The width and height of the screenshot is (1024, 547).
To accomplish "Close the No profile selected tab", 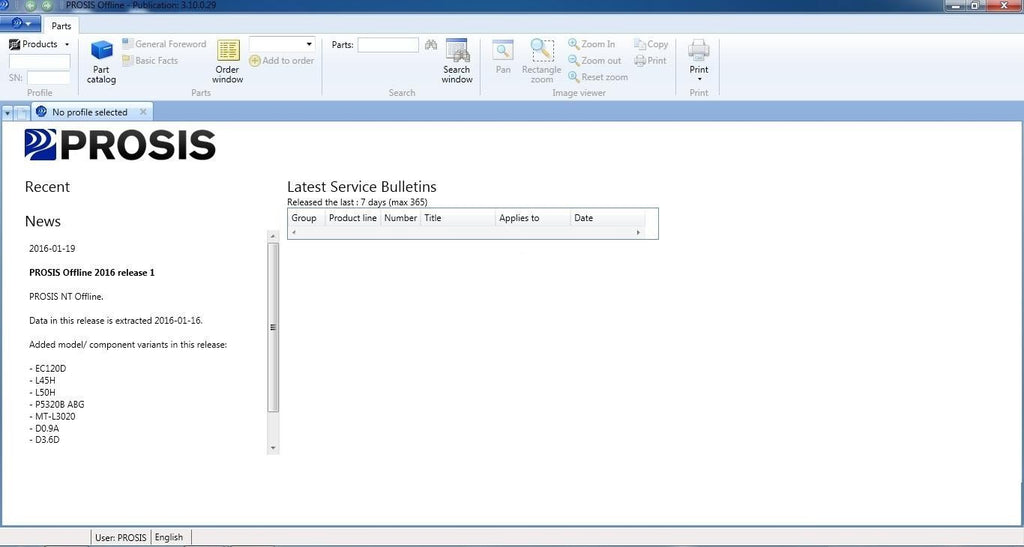I will point(143,112).
